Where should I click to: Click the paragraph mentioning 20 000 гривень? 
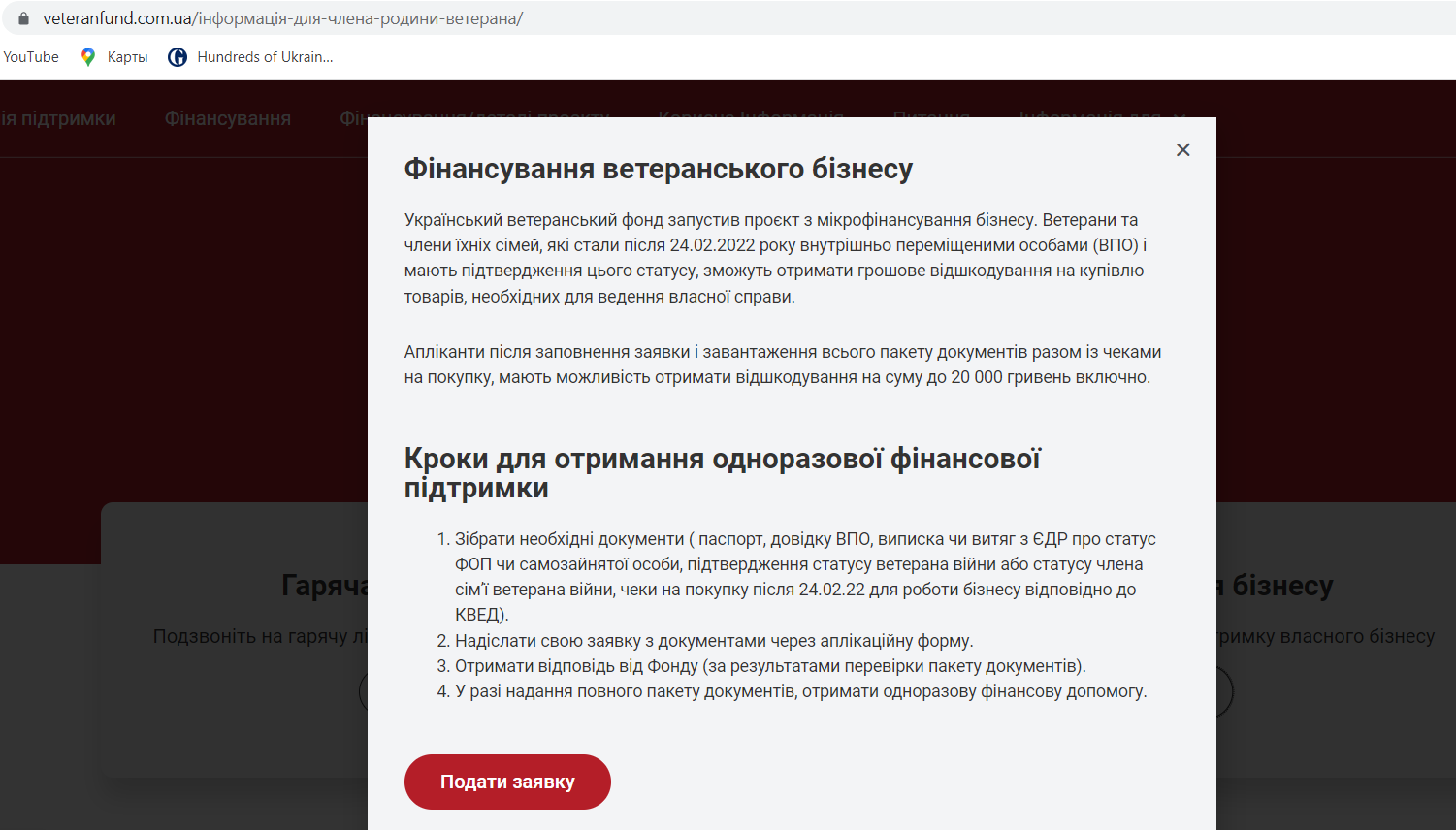click(782, 365)
